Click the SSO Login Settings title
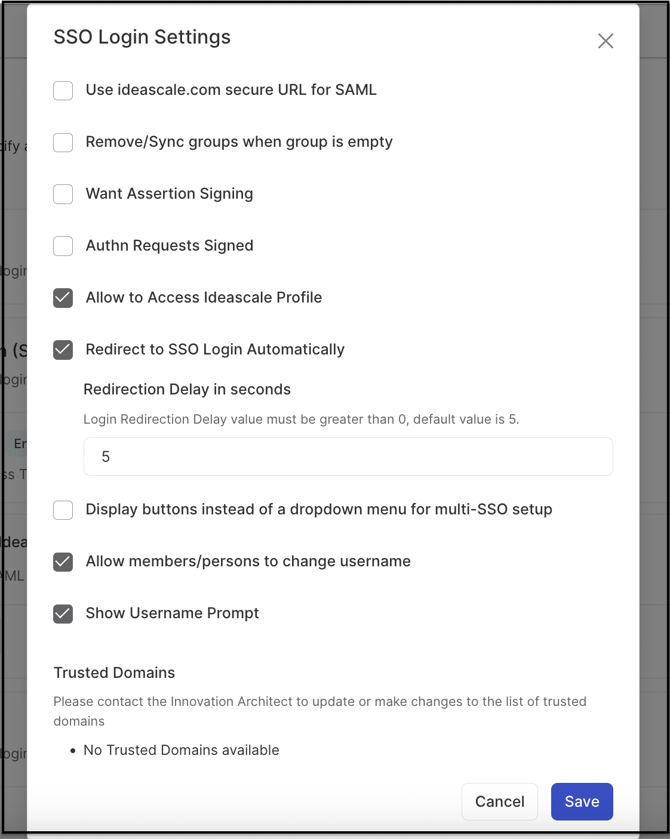Viewport: 670px width, 839px height. 141,37
